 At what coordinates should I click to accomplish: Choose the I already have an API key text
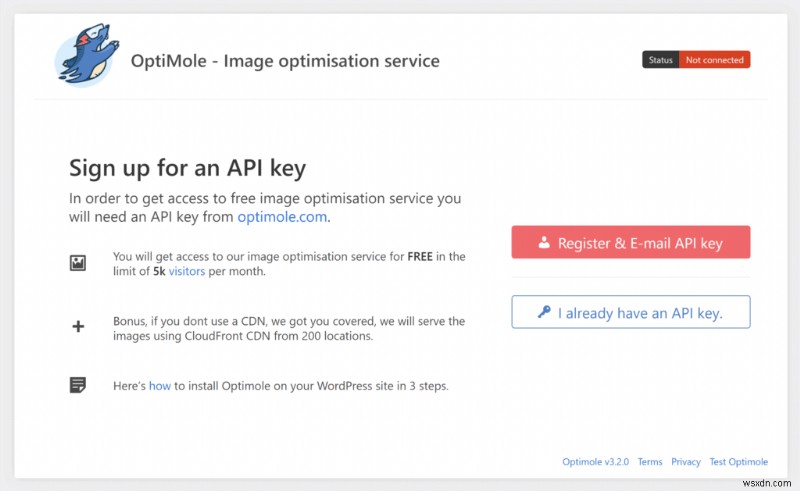tap(640, 313)
